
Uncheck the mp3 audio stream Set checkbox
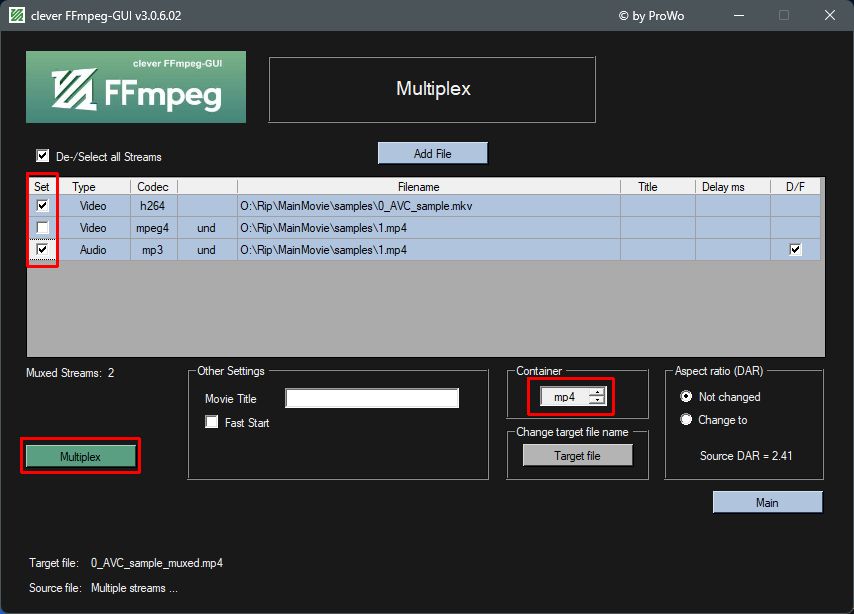42,250
